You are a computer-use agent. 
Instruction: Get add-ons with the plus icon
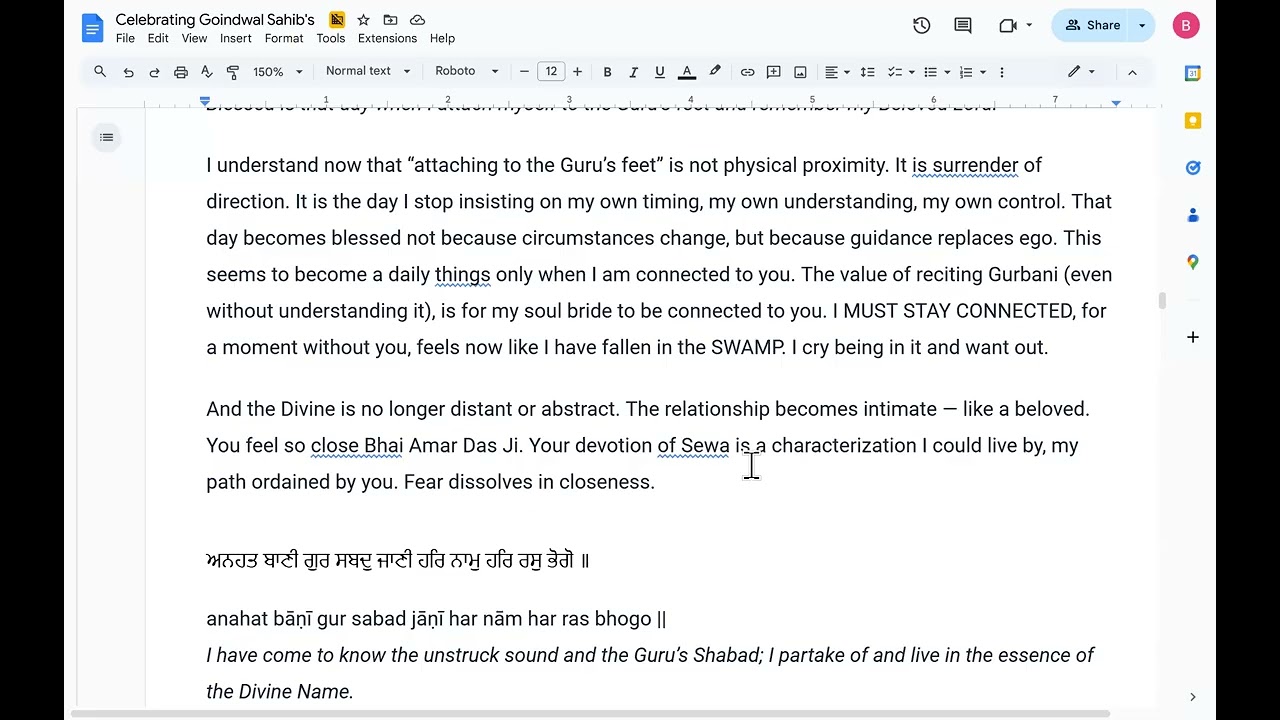coord(1193,337)
